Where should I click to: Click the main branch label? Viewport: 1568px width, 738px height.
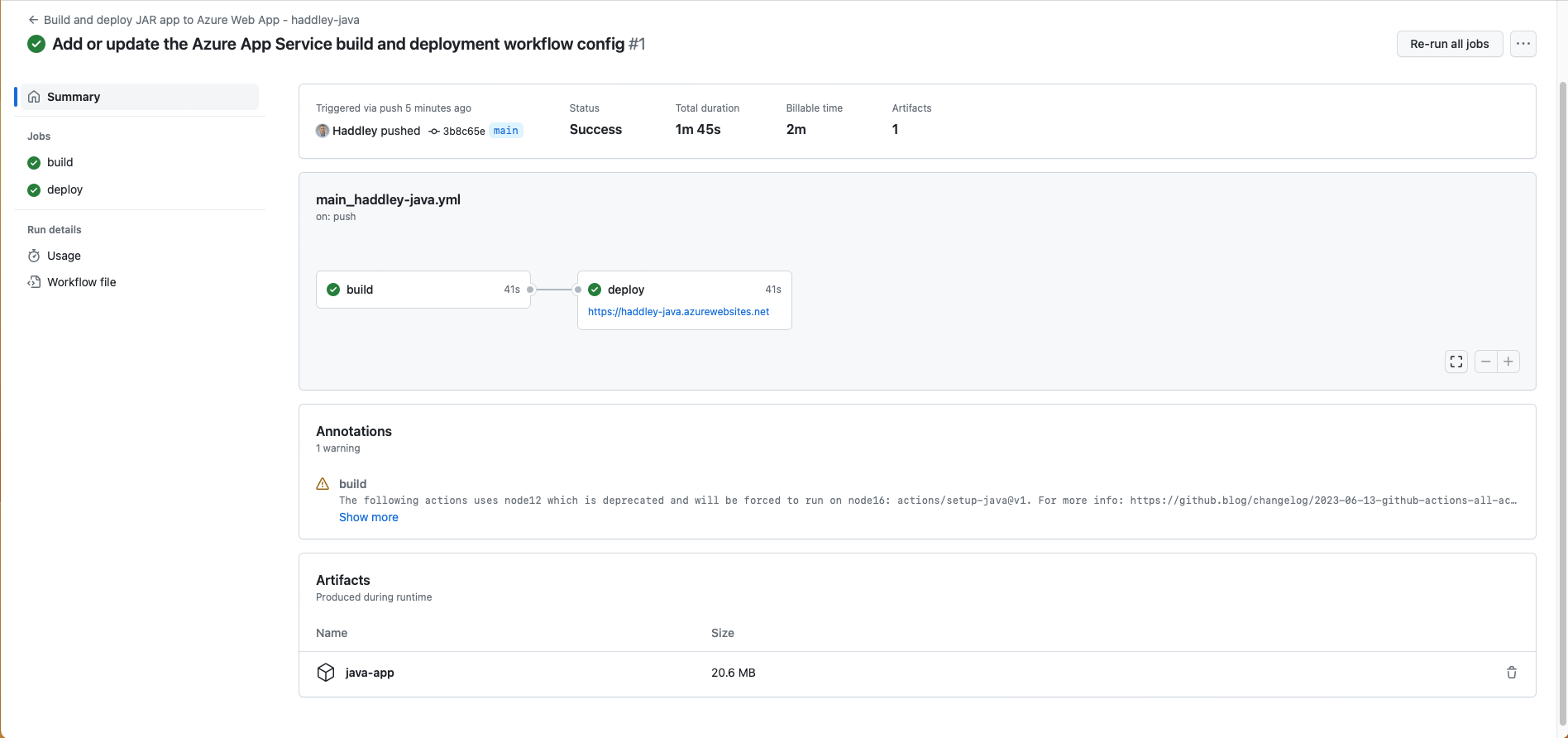506,131
